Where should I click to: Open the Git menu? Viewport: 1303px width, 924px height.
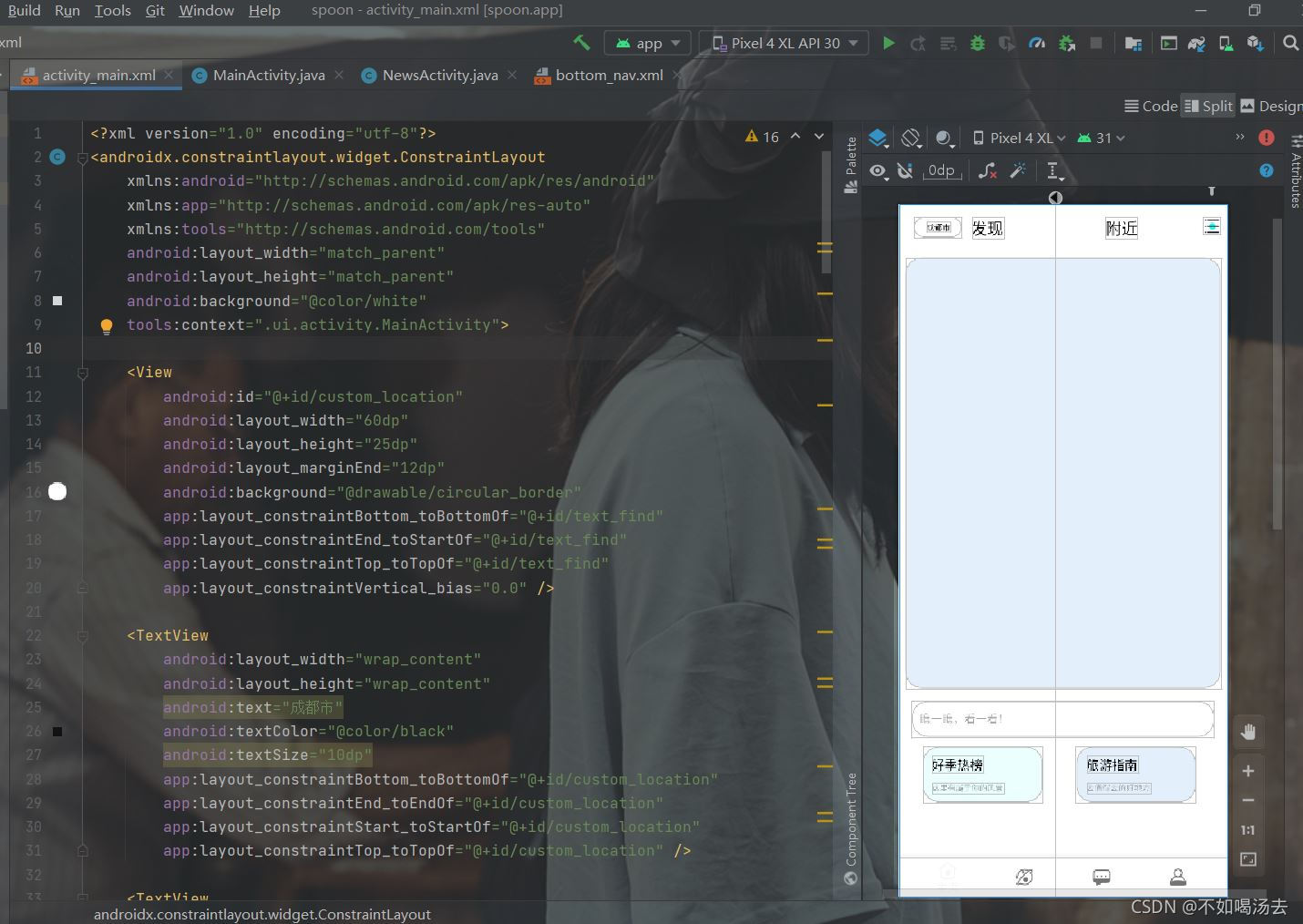click(x=155, y=10)
